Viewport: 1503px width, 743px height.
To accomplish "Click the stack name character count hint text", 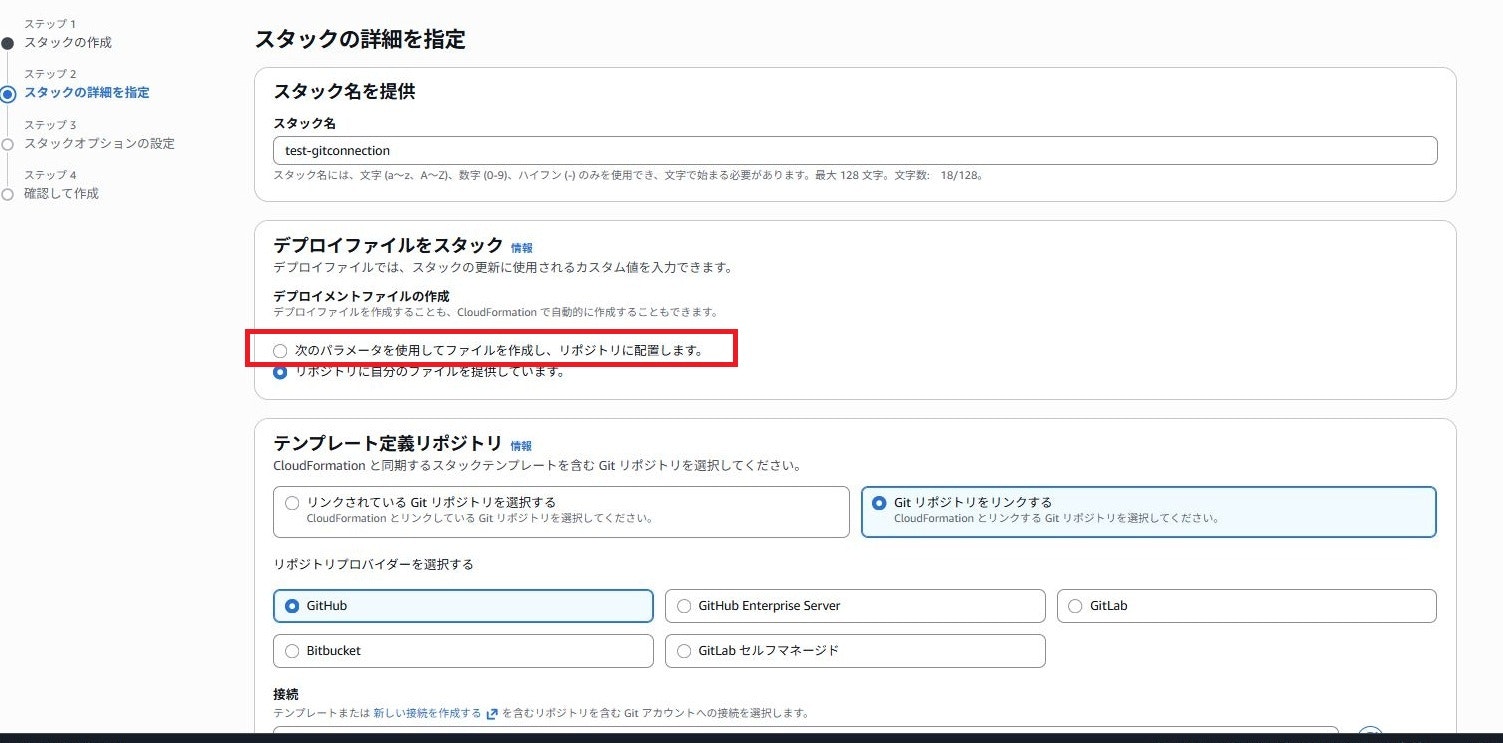I will tap(629, 175).
